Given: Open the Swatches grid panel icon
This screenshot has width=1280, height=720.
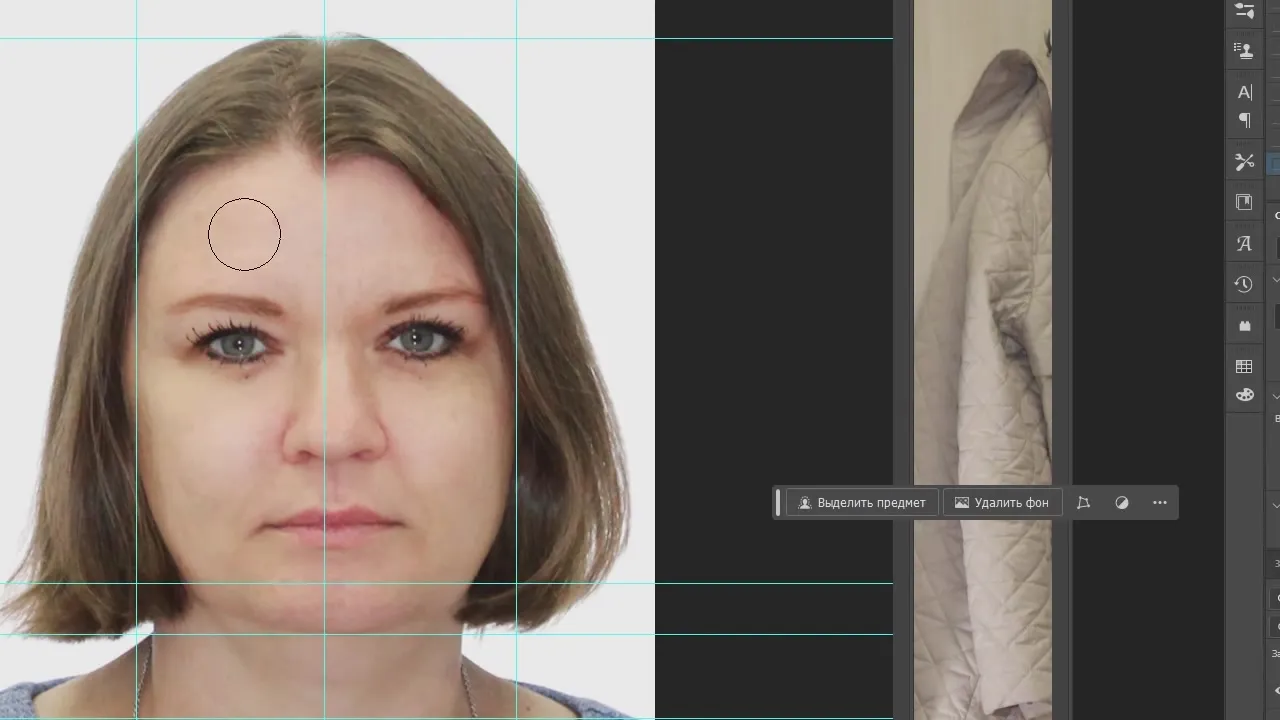Looking at the screenshot, I should coord(1244,367).
